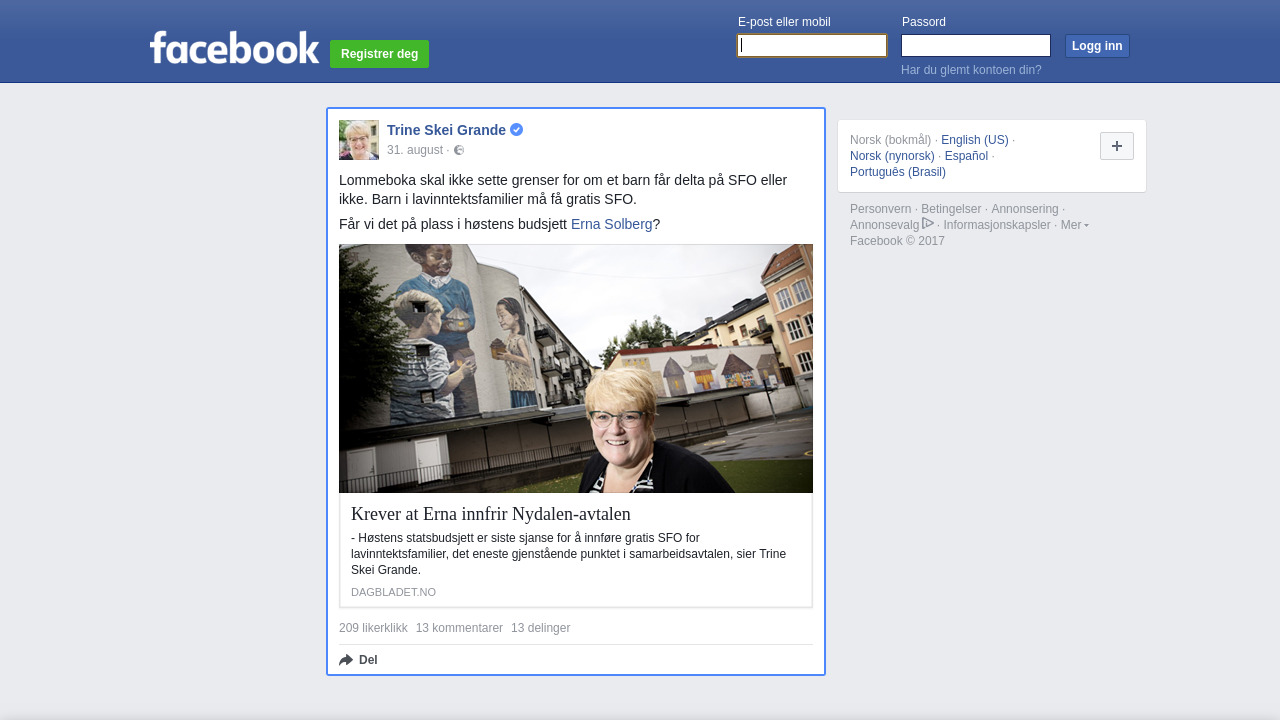Click the AdChoices triangle icon

click(928, 223)
